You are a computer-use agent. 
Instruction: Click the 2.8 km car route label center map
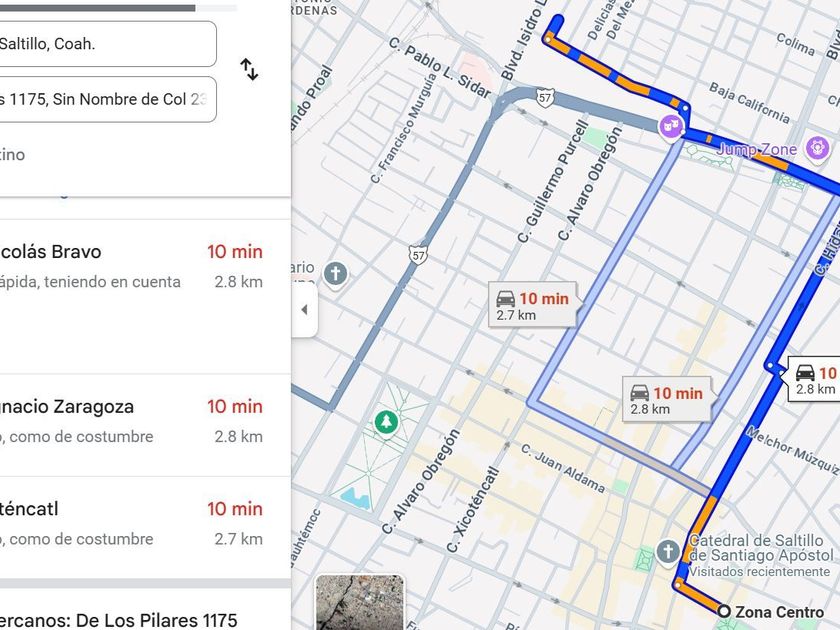coord(667,400)
